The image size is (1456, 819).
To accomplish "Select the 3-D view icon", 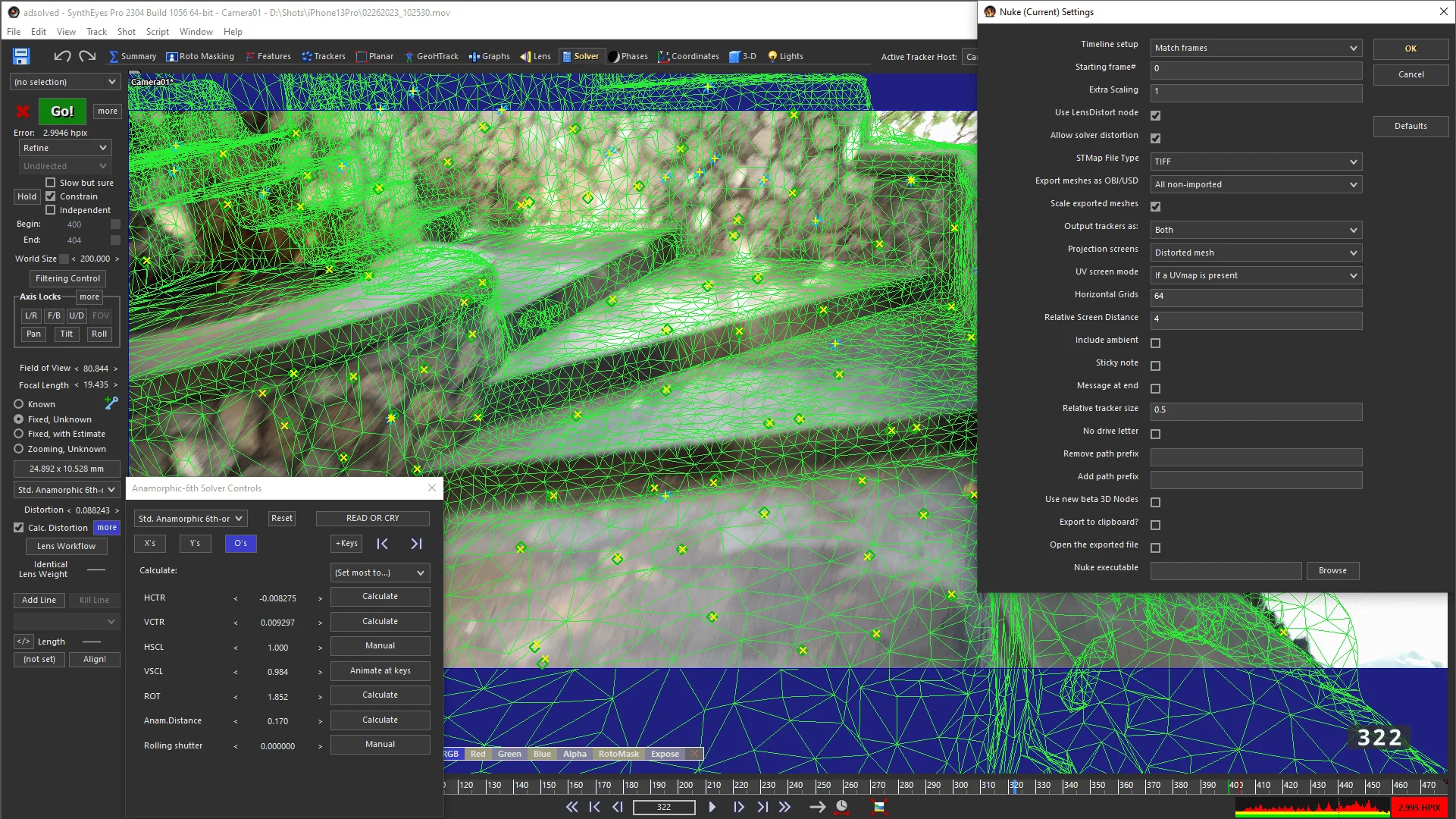I will point(734,55).
